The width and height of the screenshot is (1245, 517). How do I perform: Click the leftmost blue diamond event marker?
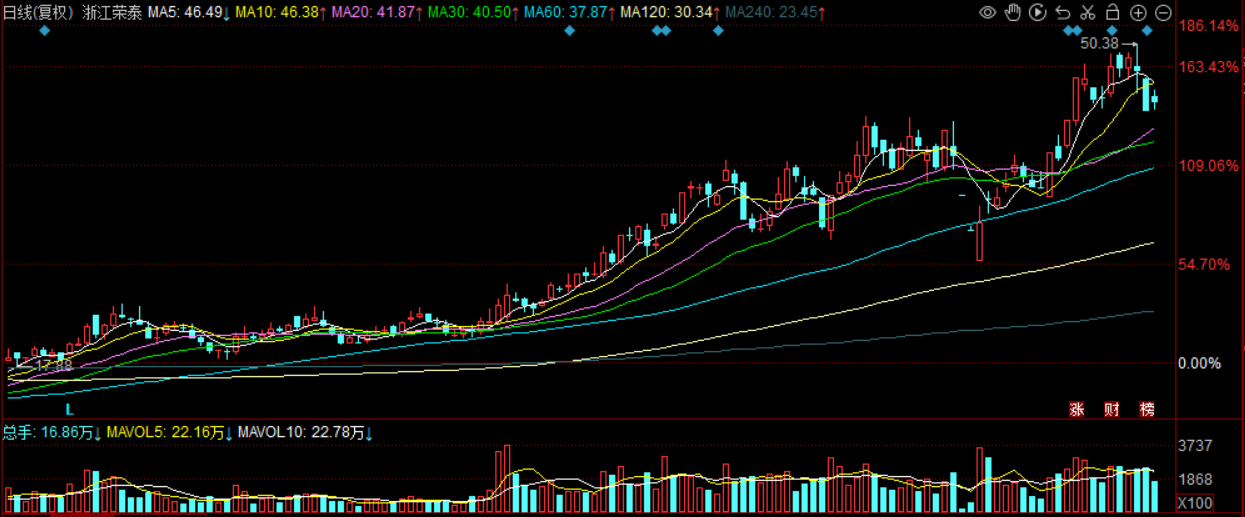click(44, 32)
